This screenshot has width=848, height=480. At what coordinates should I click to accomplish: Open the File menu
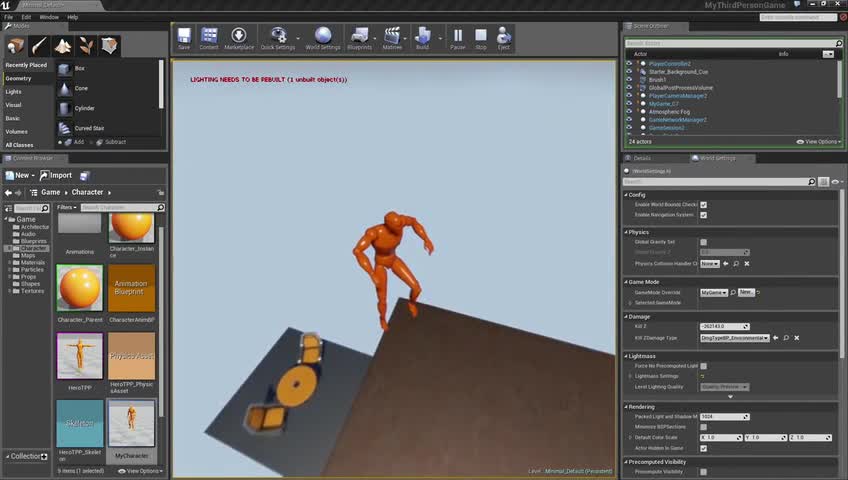coord(9,17)
